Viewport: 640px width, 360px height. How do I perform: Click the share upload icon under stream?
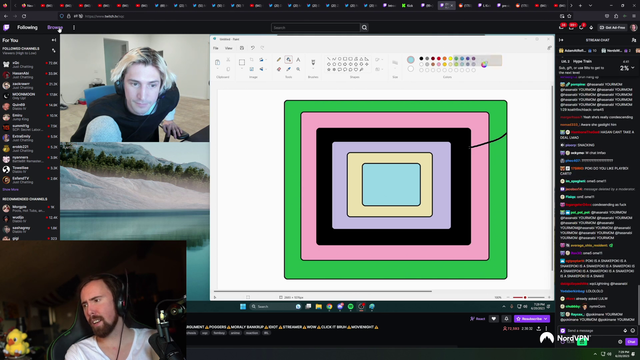tap(539, 329)
